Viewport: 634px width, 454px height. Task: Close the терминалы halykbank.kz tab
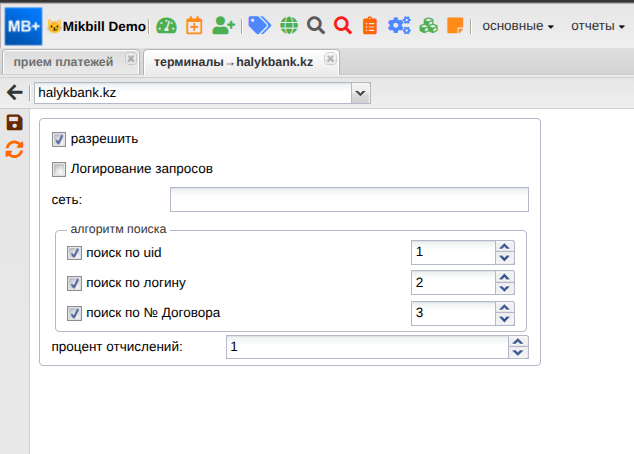click(330, 59)
